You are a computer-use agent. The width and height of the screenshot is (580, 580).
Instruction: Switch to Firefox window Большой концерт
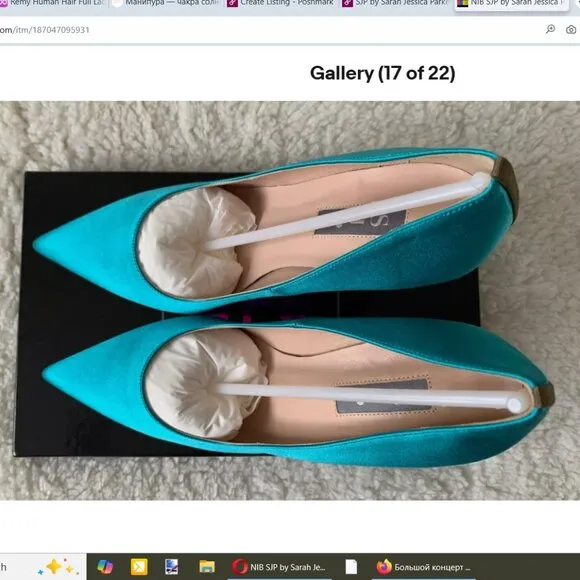click(423, 567)
